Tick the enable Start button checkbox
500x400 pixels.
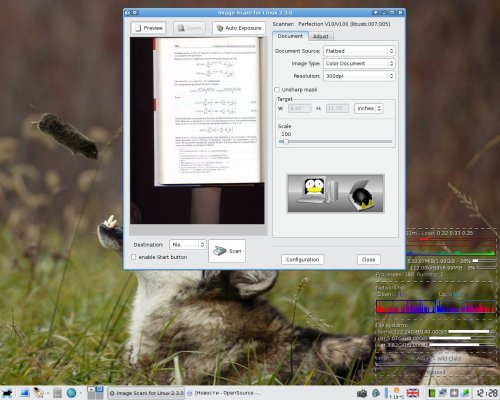click(133, 257)
